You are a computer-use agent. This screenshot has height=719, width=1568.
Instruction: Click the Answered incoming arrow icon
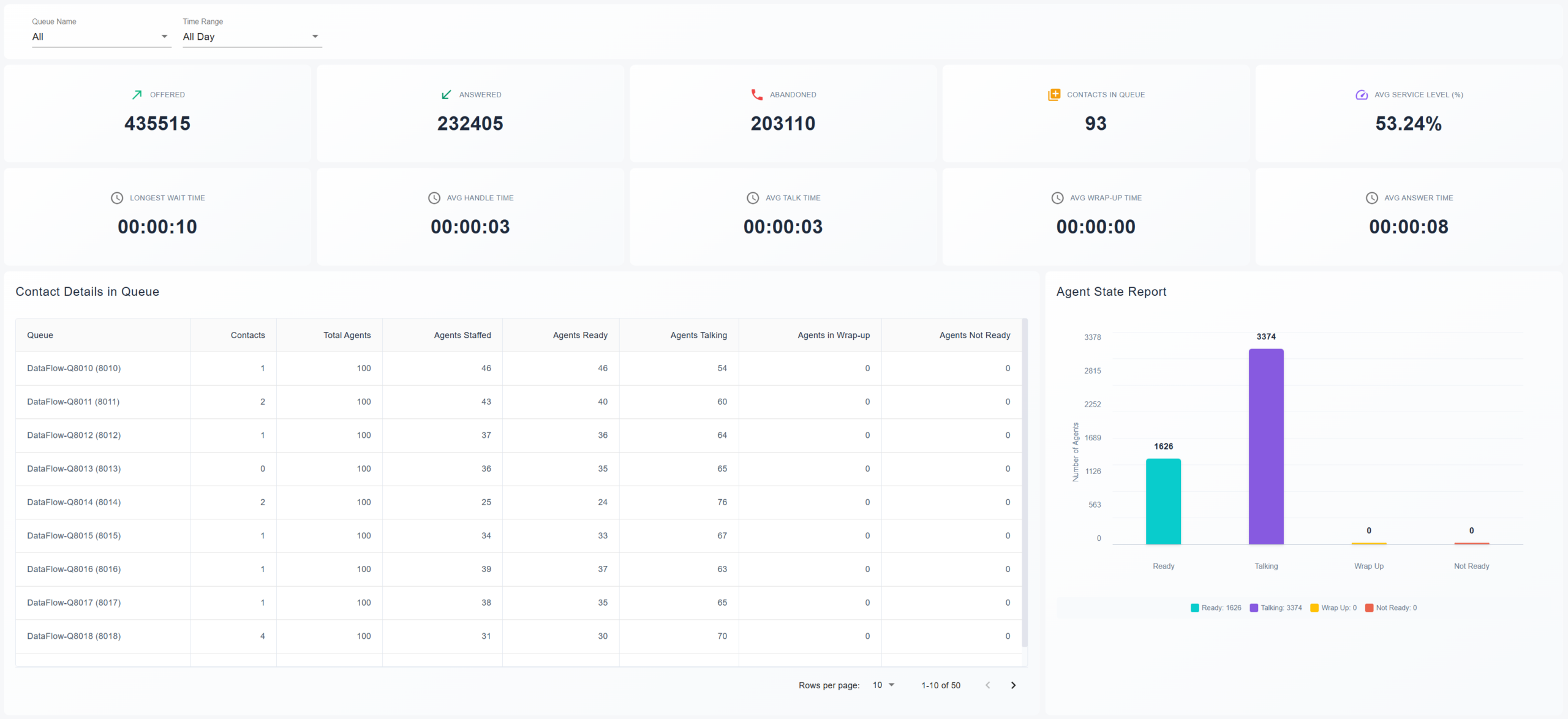pos(446,94)
